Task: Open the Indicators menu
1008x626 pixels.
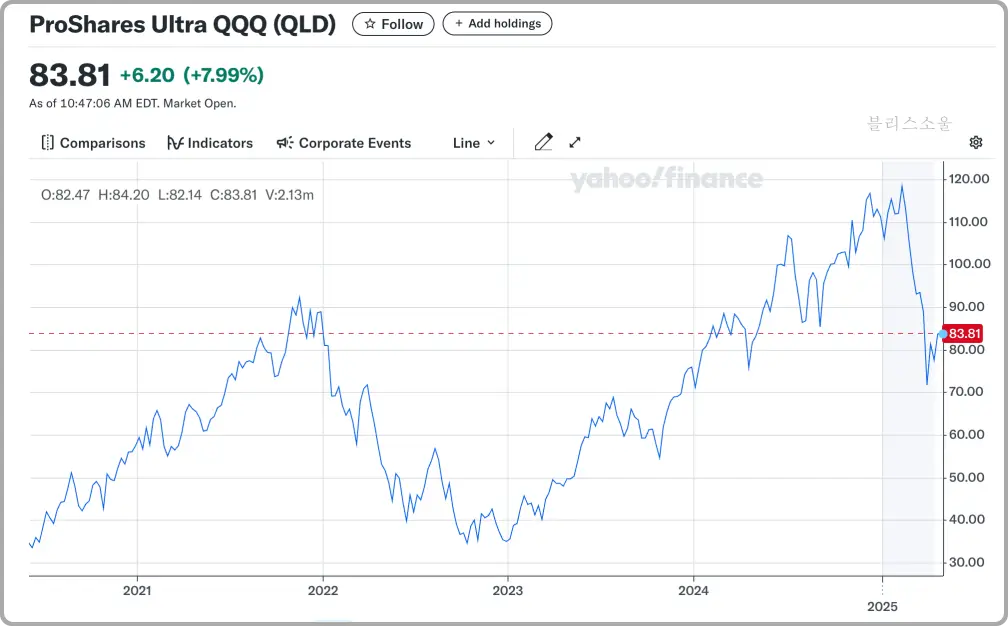Action: pos(210,143)
